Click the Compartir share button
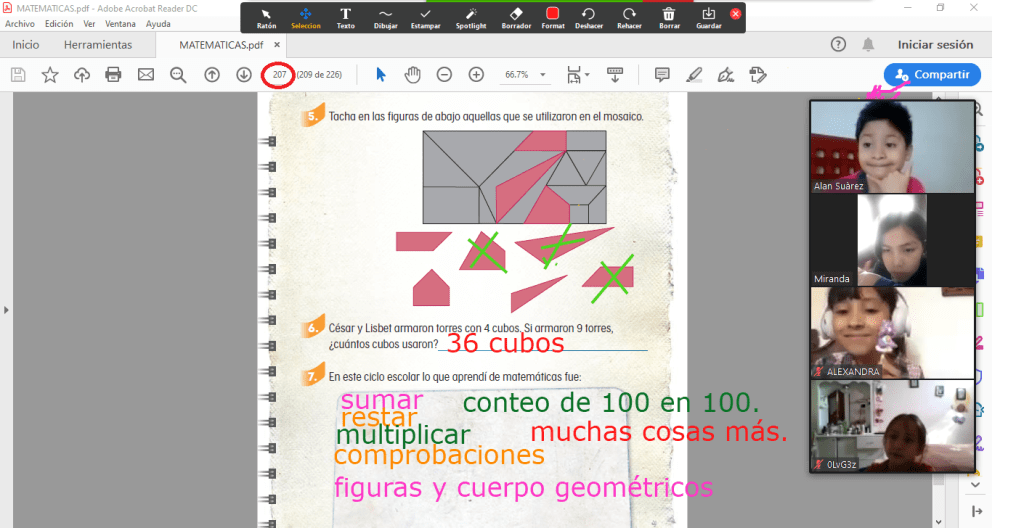1024x528 pixels. point(932,74)
